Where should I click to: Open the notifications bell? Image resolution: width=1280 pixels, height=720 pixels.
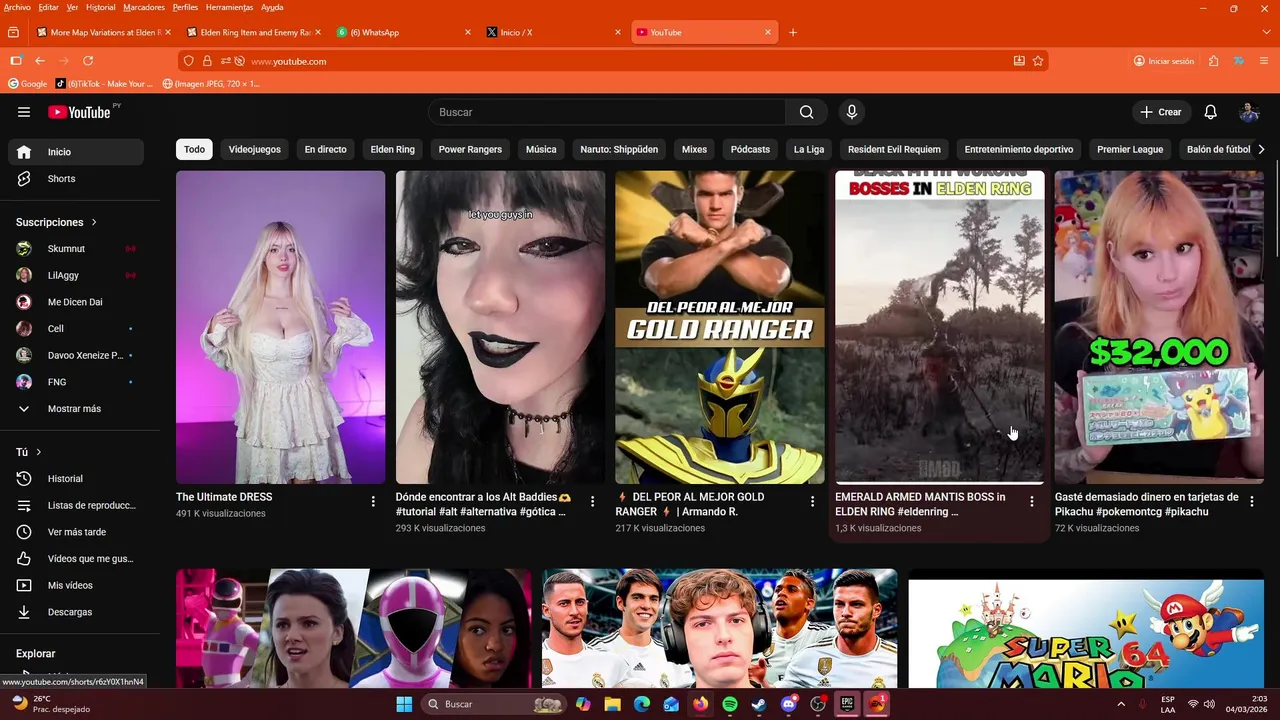point(1210,112)
